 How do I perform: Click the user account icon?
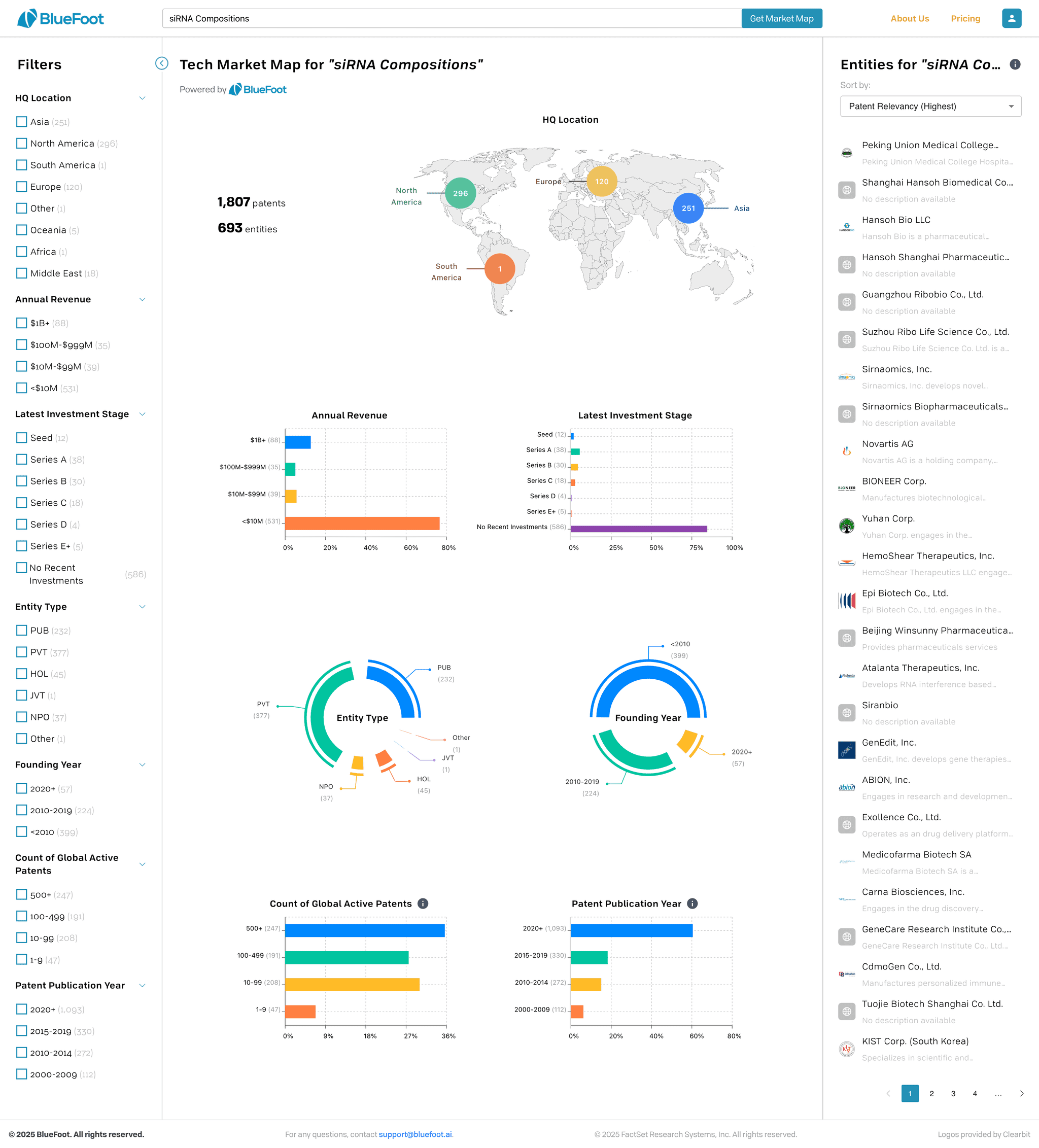(x=1011, y=18)
